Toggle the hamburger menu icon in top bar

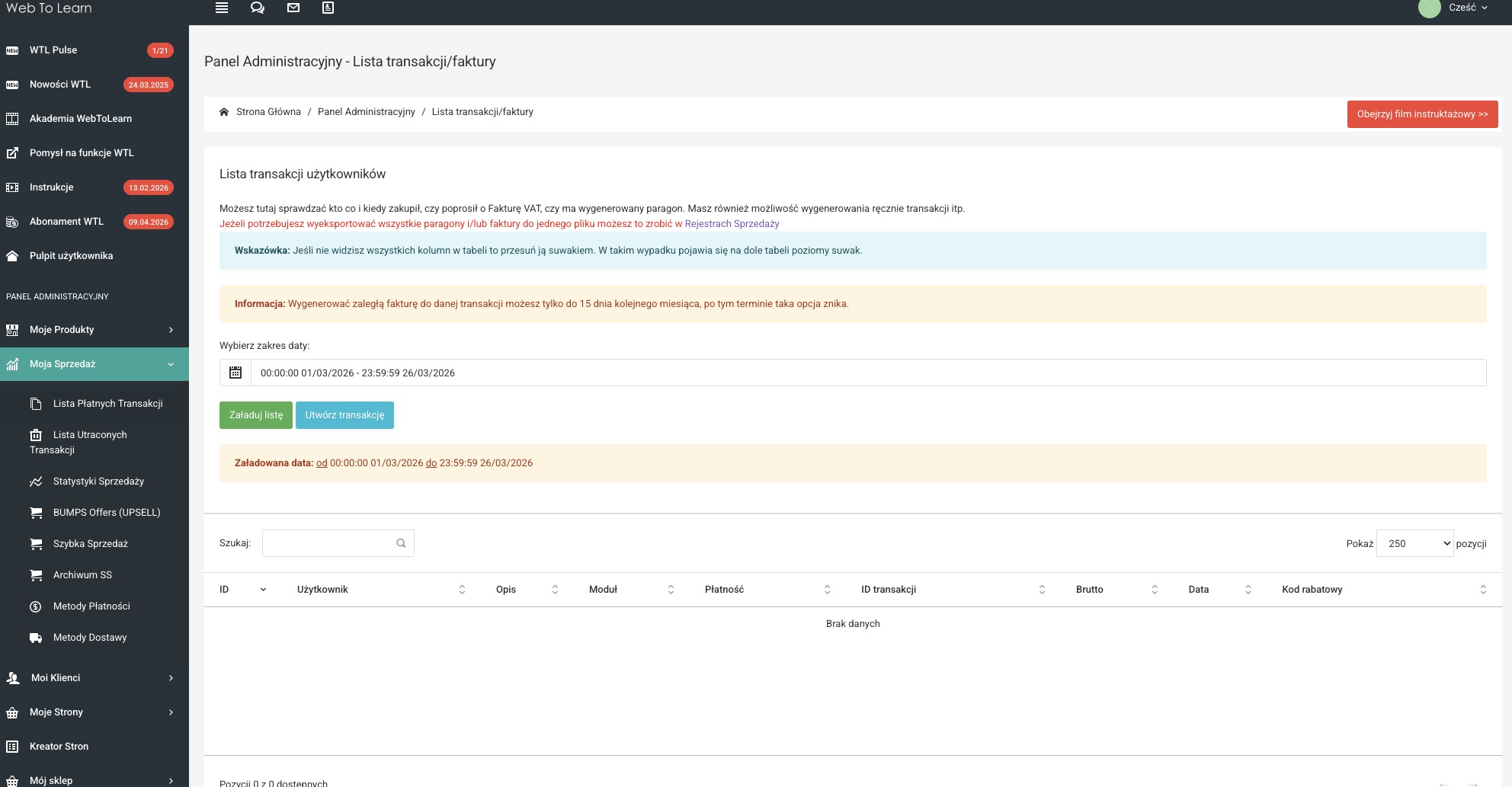(222, 8)
